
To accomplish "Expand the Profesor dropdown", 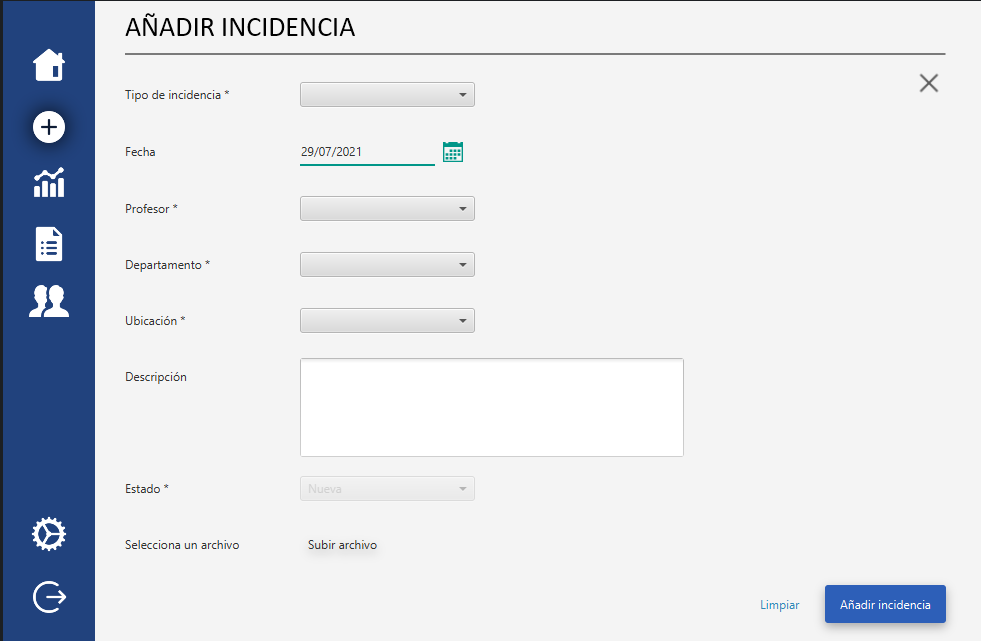I will coord(387,208).
